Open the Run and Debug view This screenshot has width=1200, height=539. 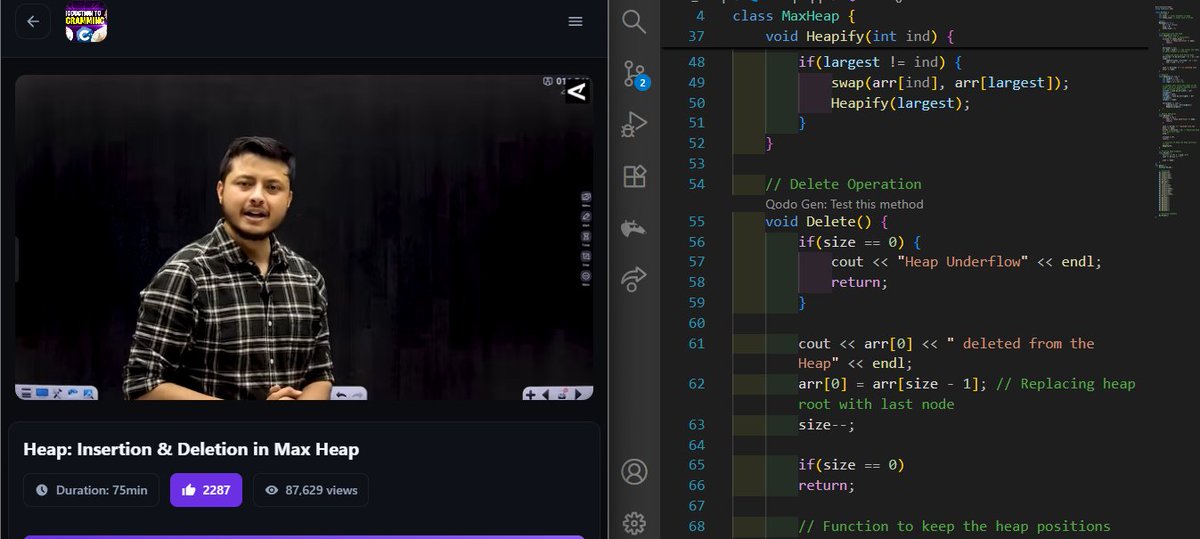coord(635,125)
